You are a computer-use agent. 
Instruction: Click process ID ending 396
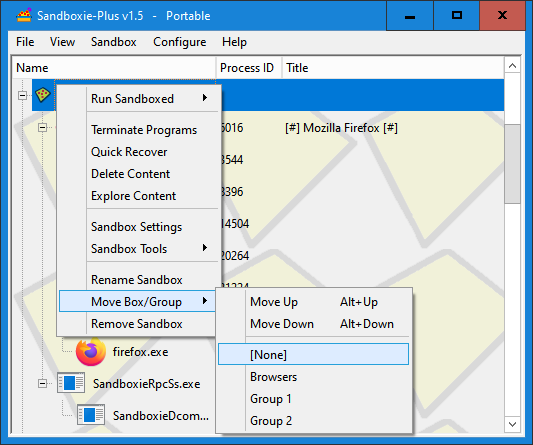[x=232, y=192]
